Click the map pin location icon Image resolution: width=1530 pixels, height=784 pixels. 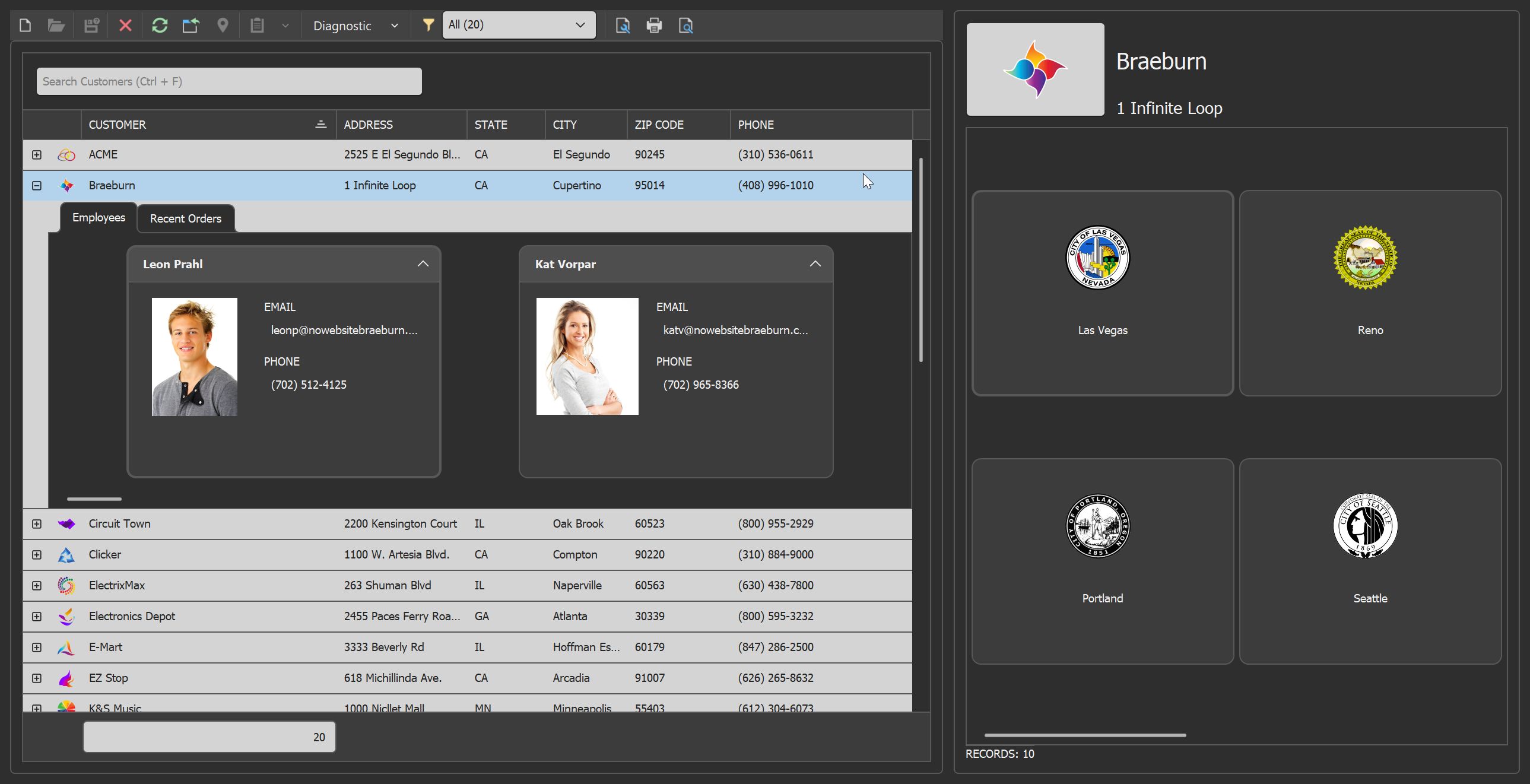point(223,26)
